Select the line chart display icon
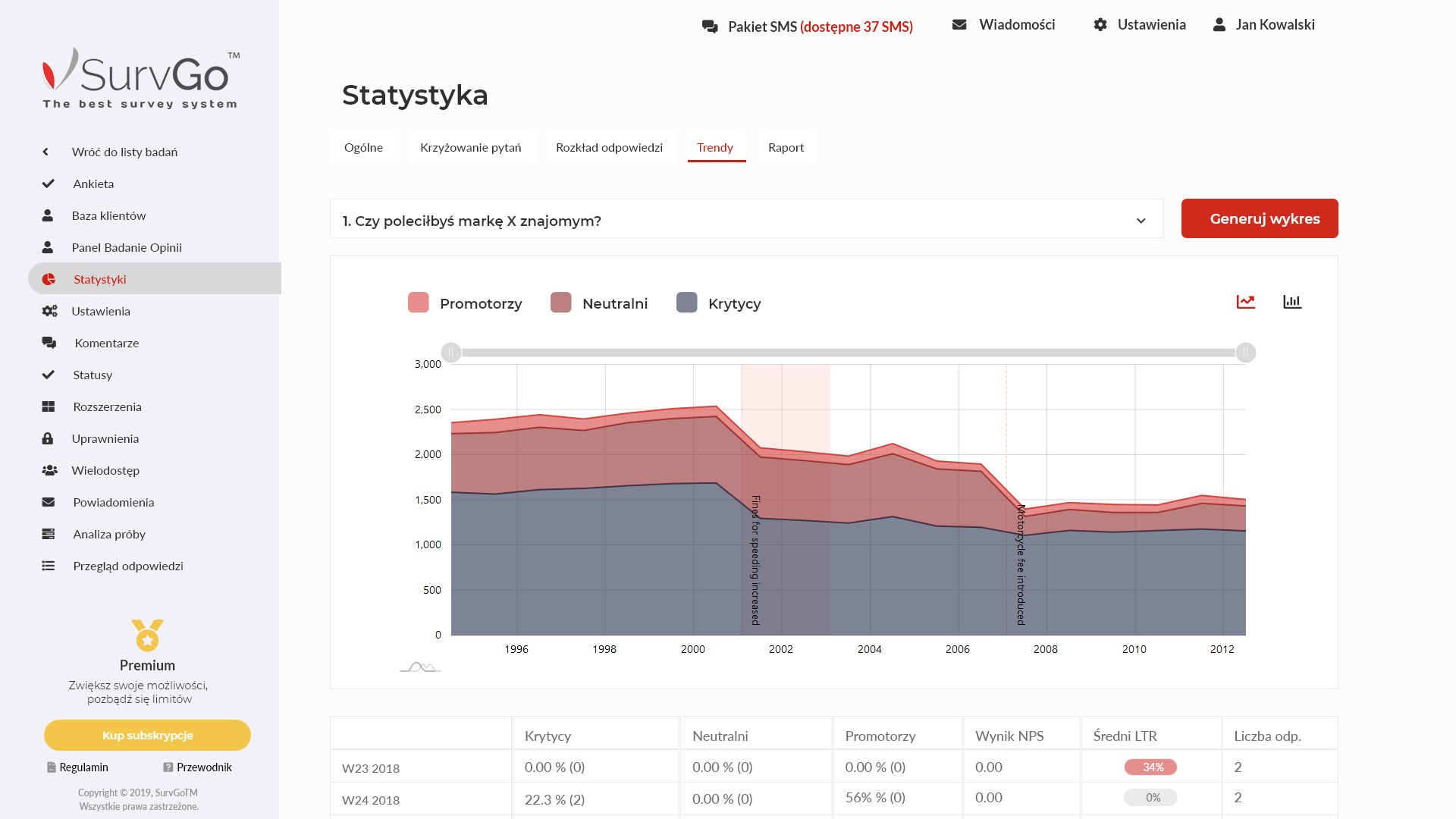1456x819 pixels. click(x=1244, y=300)
